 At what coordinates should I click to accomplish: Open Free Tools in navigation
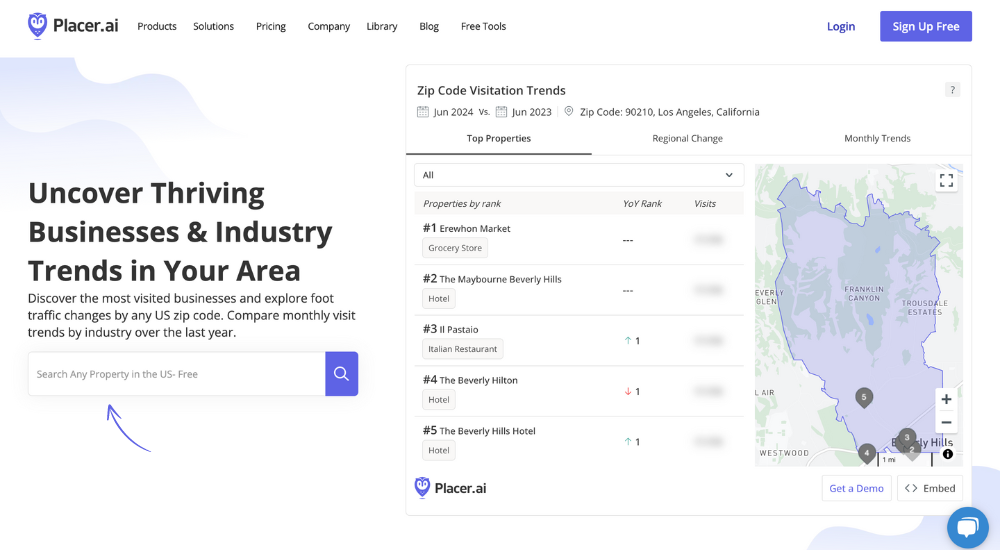coord(483,26)
